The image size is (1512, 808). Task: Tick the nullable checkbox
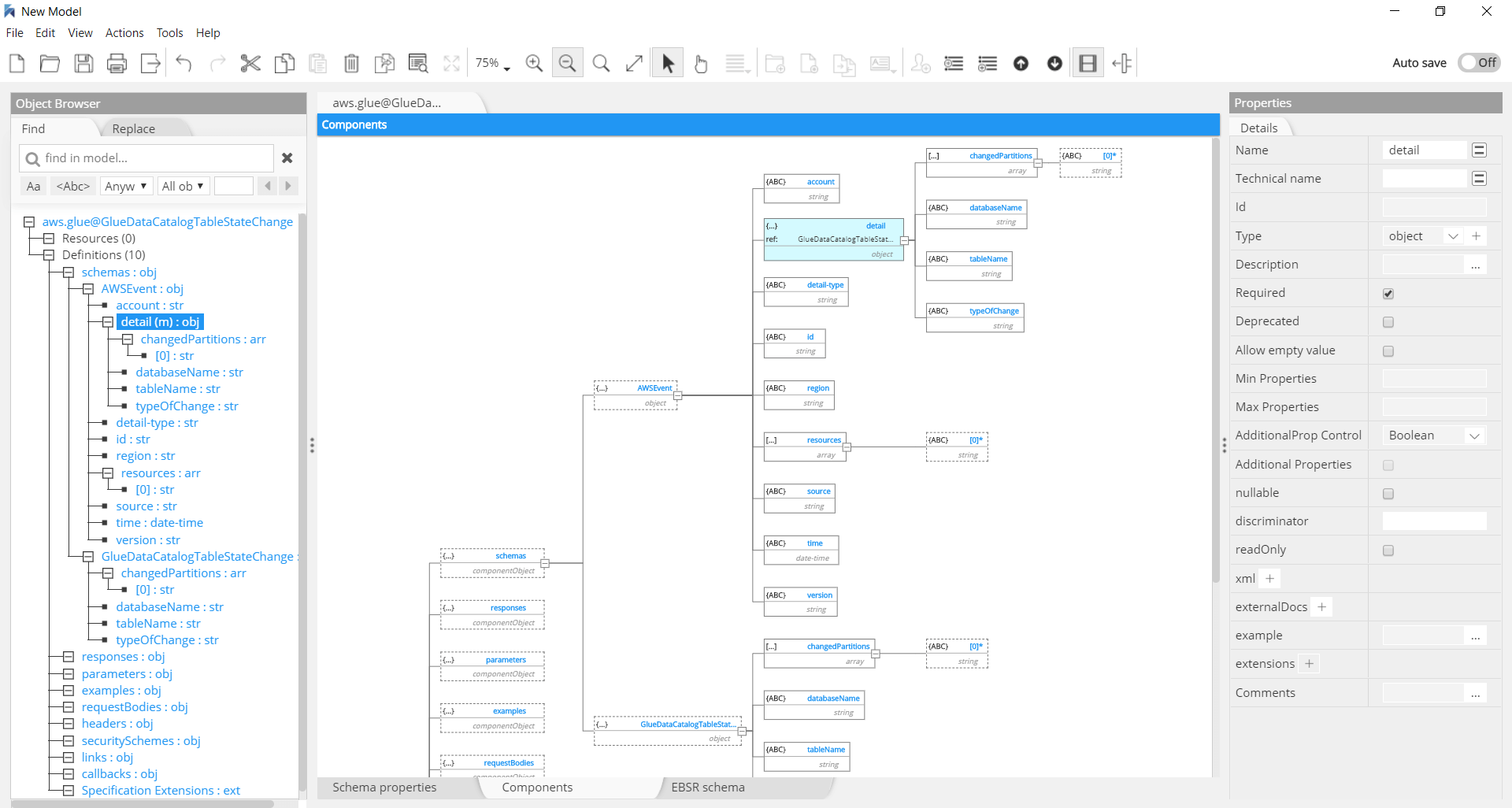[x=1388, y=494]
